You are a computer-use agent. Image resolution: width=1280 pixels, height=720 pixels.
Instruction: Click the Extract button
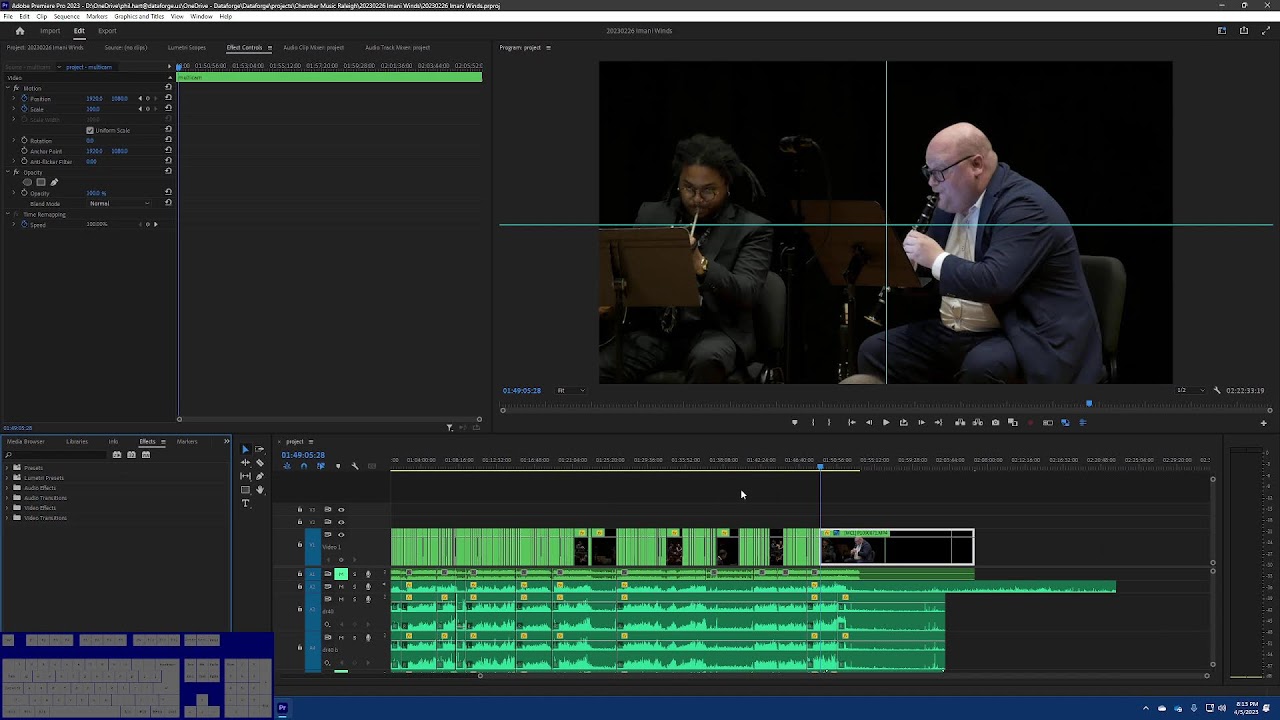point(977,422)
